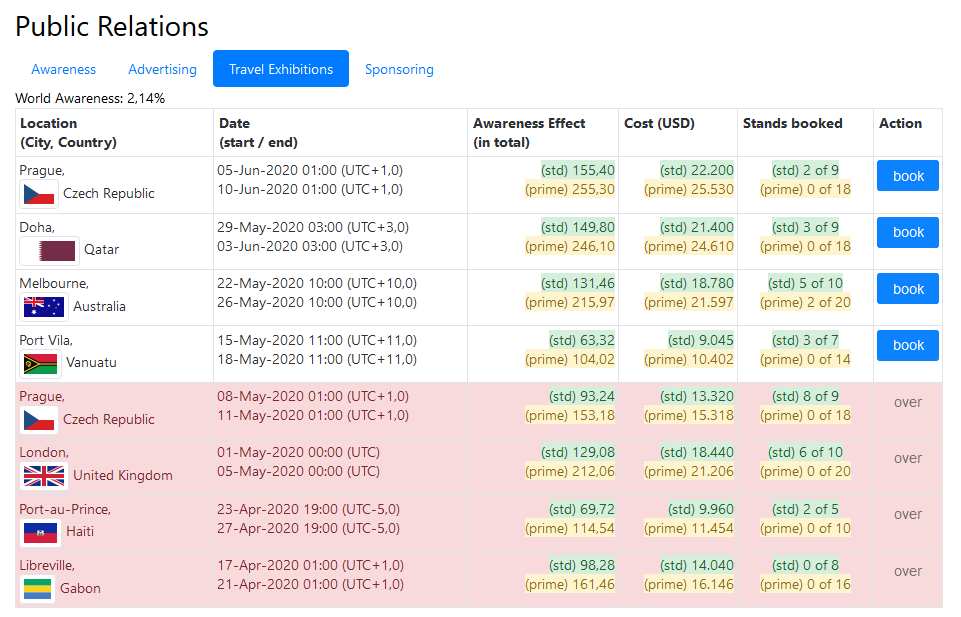Click '(prime) 10.402' Port Vila cost
The width and height of the screenshot is (961, 617).
pyautogui.click(x=688, y=359)
